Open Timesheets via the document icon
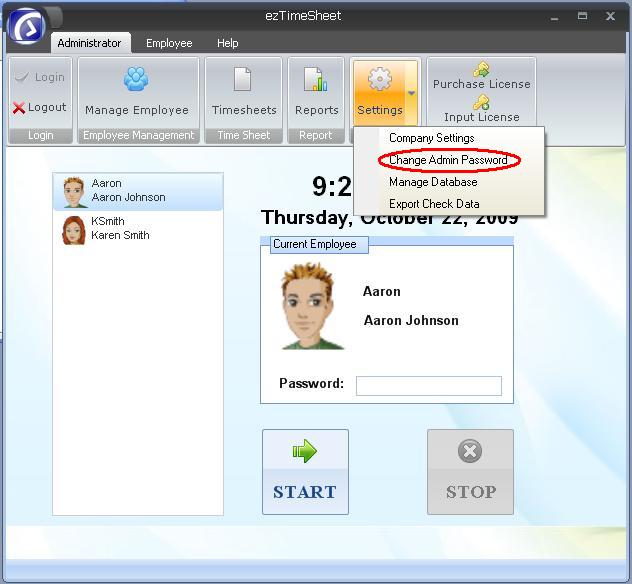 pos(243,79)
